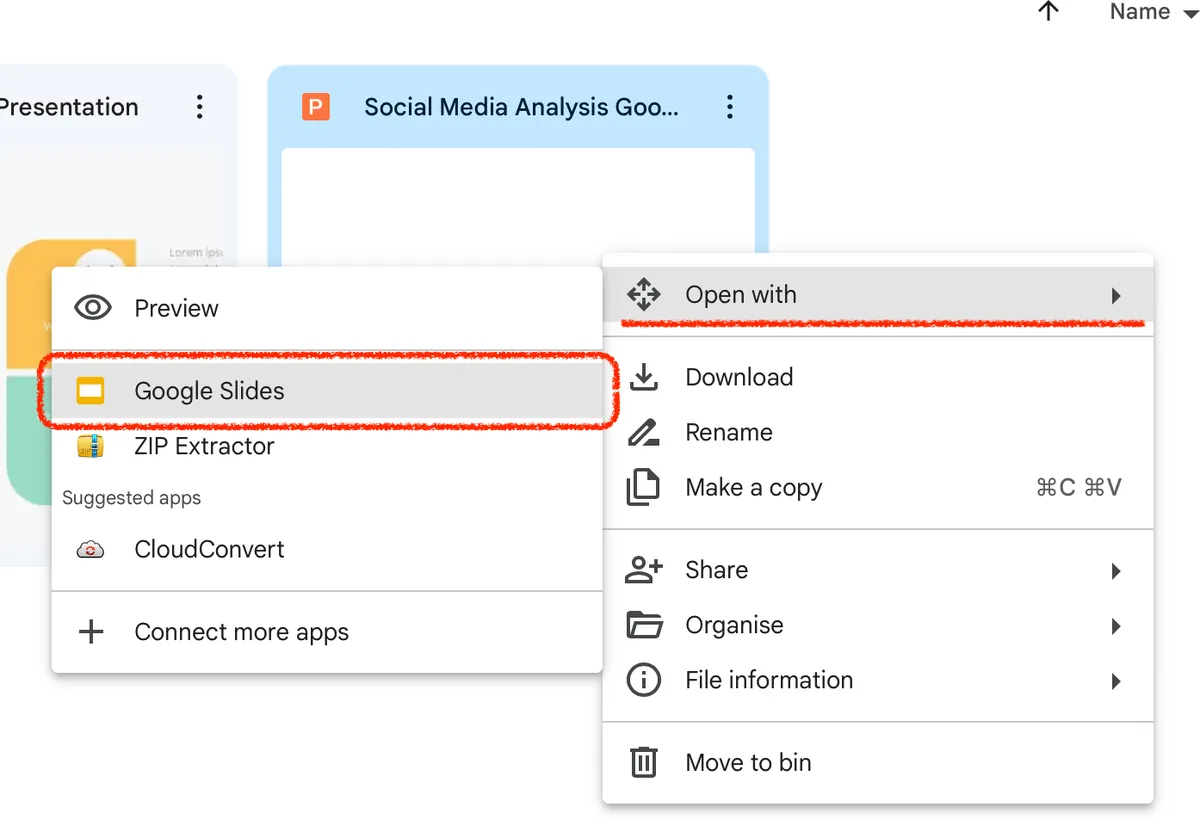Click the Rename pencil icon
The height and width of the screenshot is (838, 1200).
(x=643, y=433)
